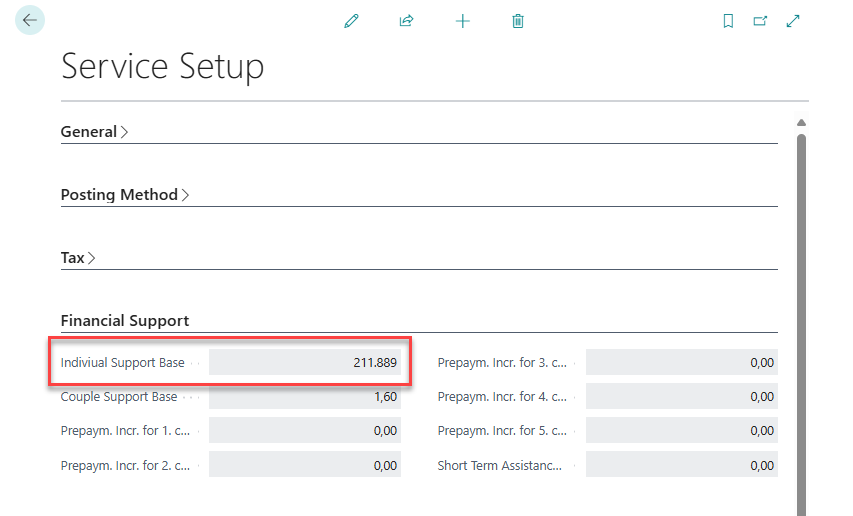This screenshot has height=516, width=853.
Task: Open page in new window icon
Action: pos(760,21)
